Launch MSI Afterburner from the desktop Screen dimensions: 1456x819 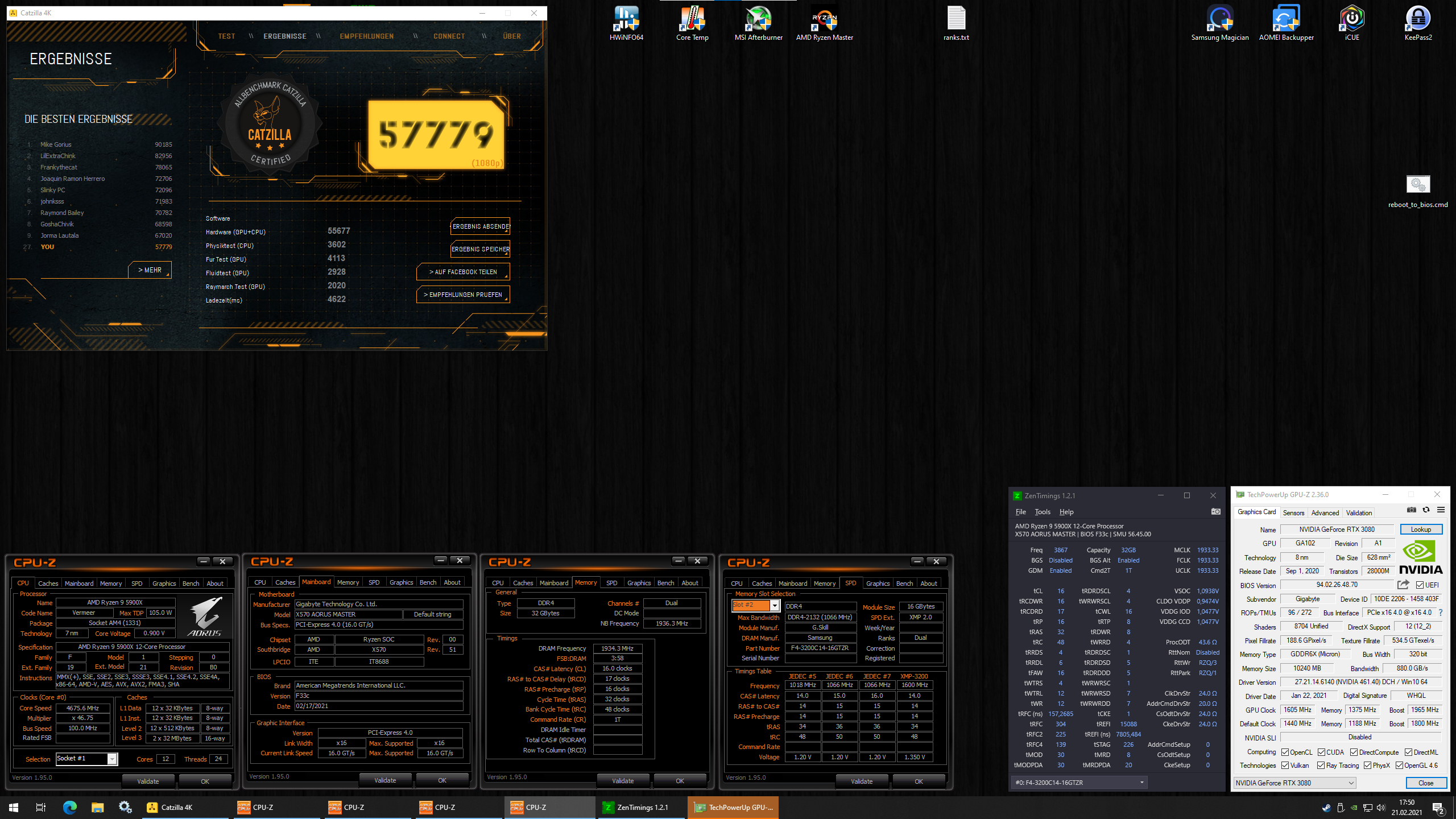pyautogui.click(x=758, y=24)
